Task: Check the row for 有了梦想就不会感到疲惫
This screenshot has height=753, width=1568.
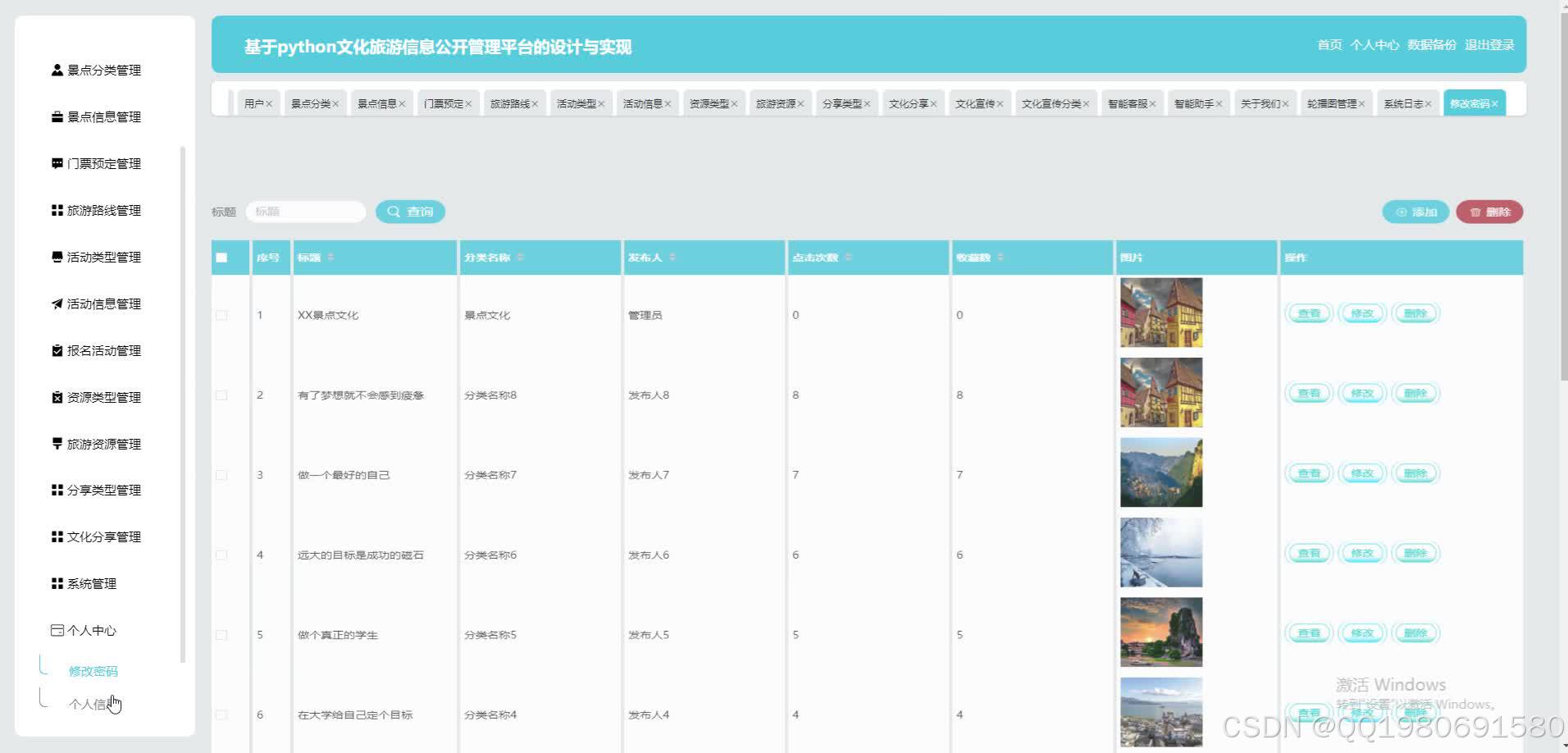Action: pos(221,395)
